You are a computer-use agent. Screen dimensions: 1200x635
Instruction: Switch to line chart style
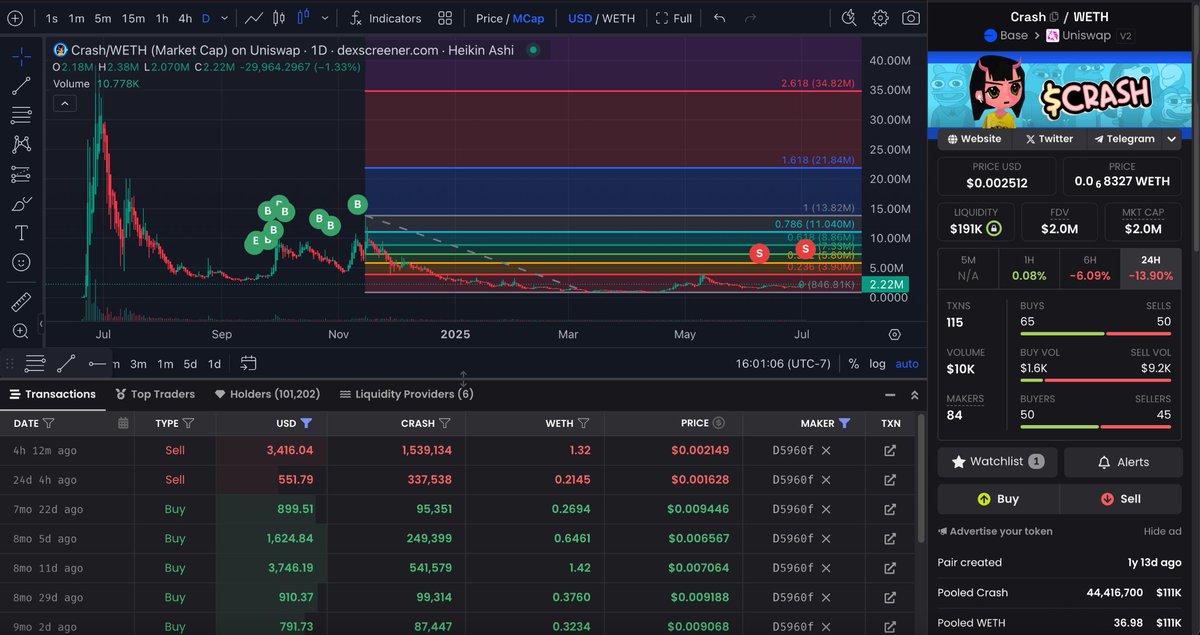pyautogui.click(x=255, y=18)
